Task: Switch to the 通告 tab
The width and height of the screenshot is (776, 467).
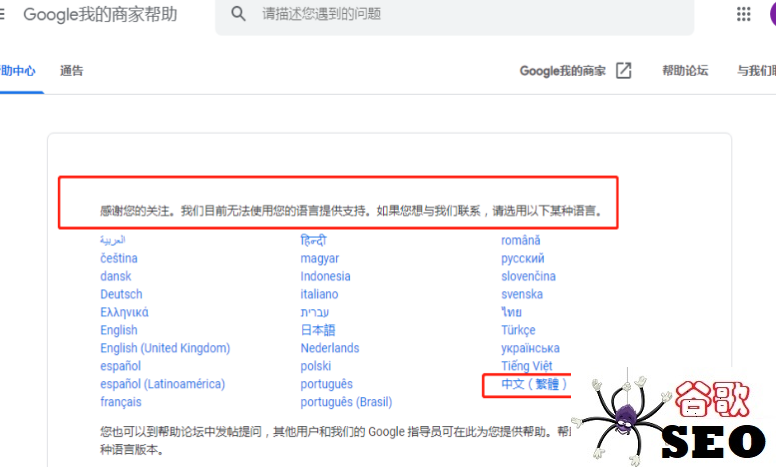Action: click(72, 71)
